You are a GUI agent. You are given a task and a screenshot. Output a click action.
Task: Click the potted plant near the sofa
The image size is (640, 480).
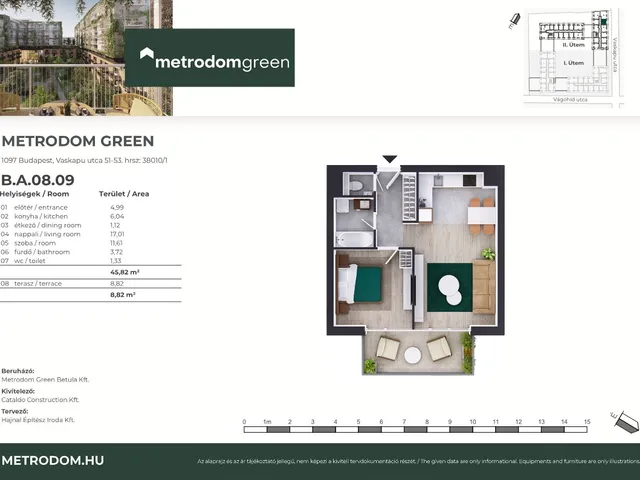coord(488,254)
